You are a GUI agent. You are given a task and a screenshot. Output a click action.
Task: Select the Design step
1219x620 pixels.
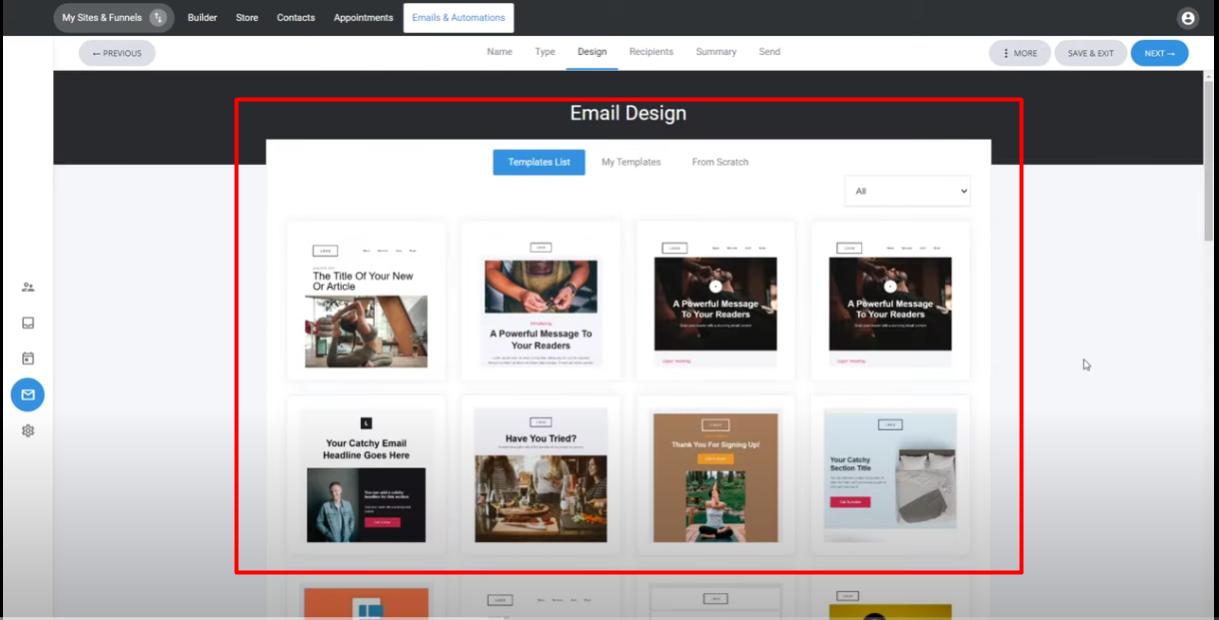(592, 52)
